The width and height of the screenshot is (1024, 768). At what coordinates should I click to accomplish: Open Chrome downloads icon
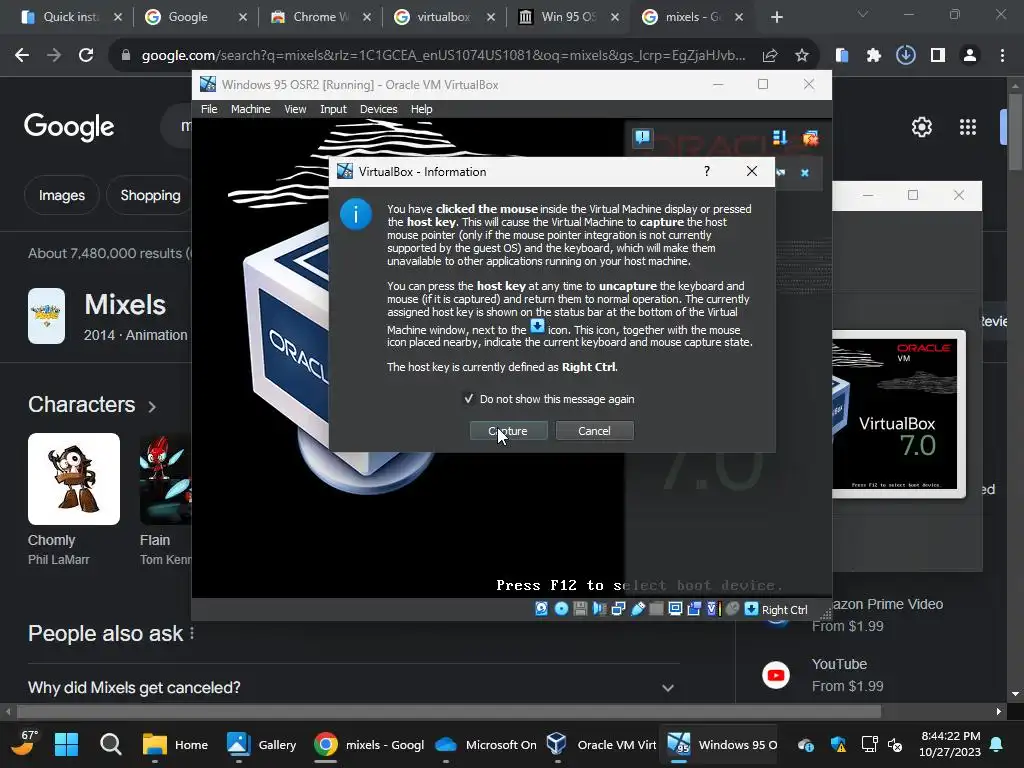point(906,56)
